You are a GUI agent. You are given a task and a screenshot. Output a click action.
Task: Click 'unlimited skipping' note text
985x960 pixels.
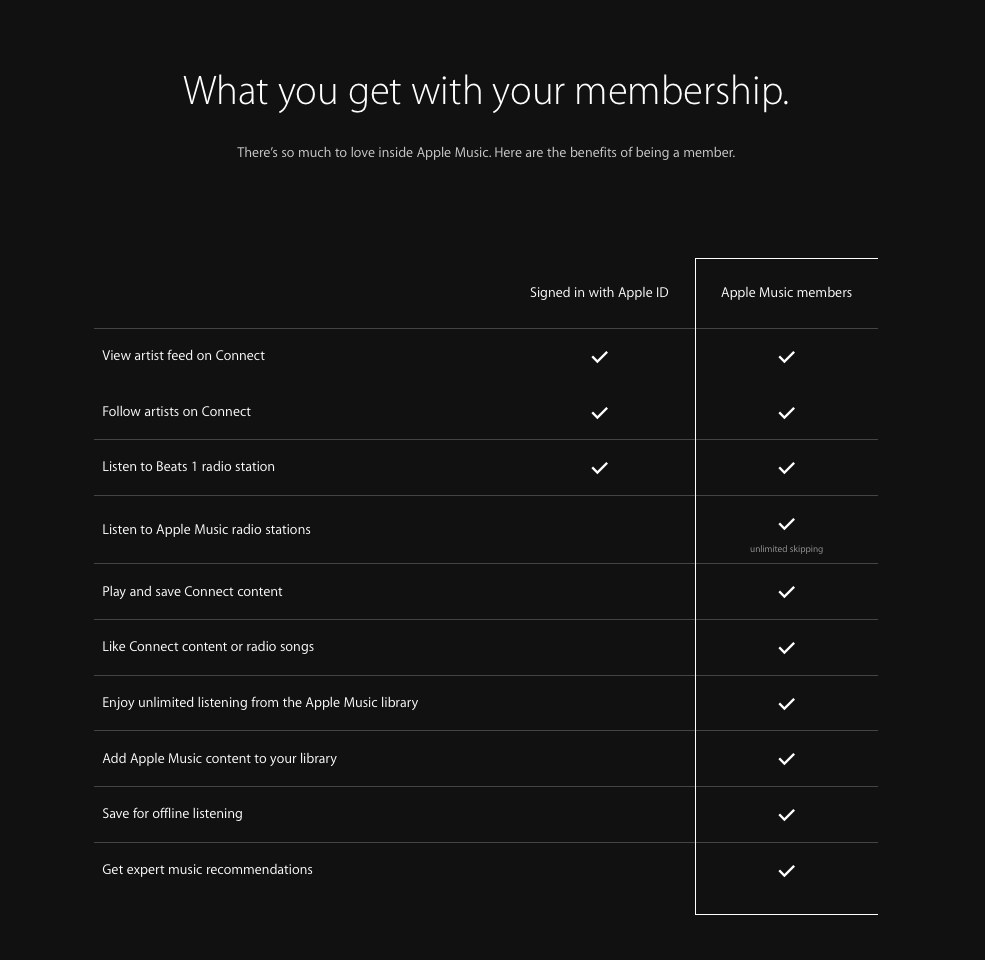(x=786, y=549)
